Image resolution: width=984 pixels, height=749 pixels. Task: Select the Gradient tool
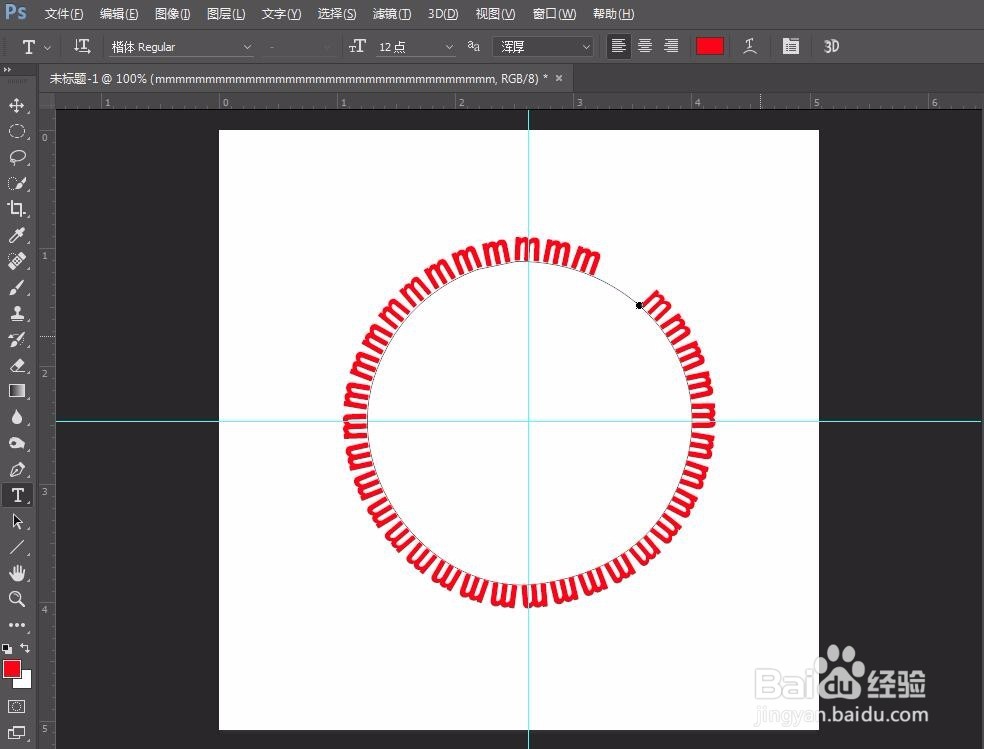pos(17,391)
